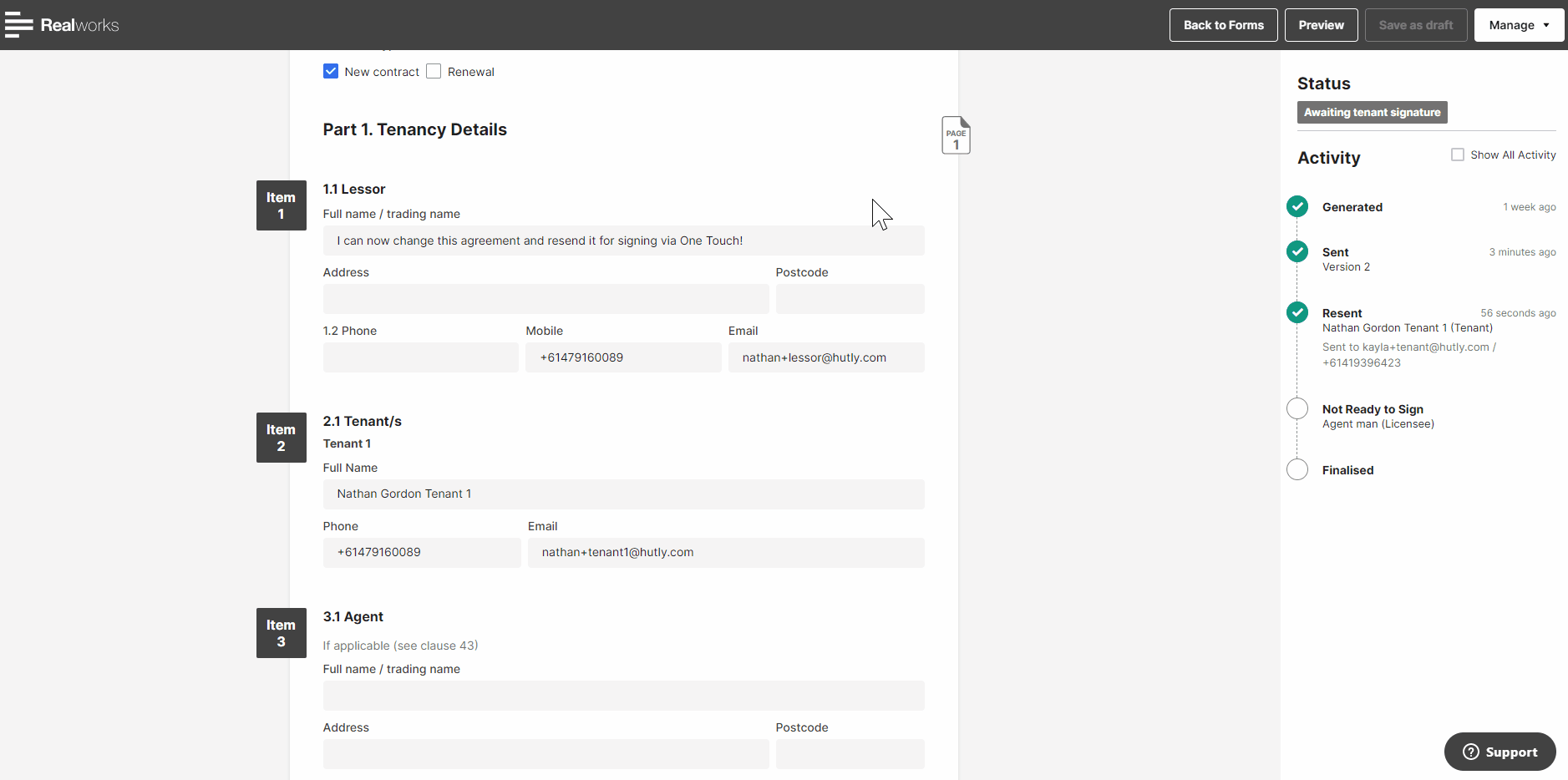Viewport: 1568px width, 780px height.
Task: Click the 3.1 Agent heading
Action: tap(353, 616)
